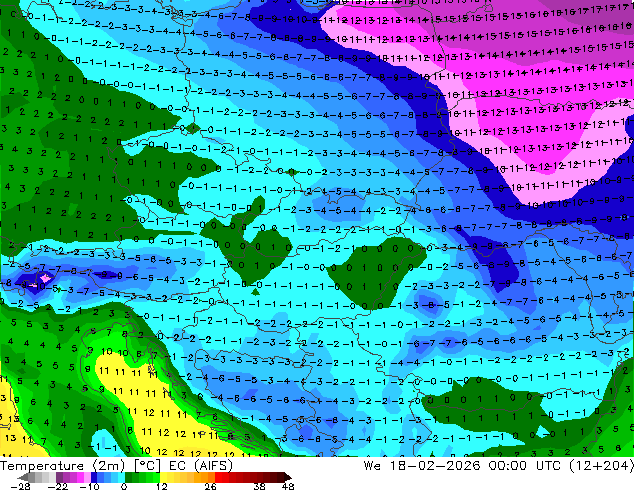Screen dimensions: 634x490
Task: Click the 'Temperature (2m)' map title
Action: 62,466
